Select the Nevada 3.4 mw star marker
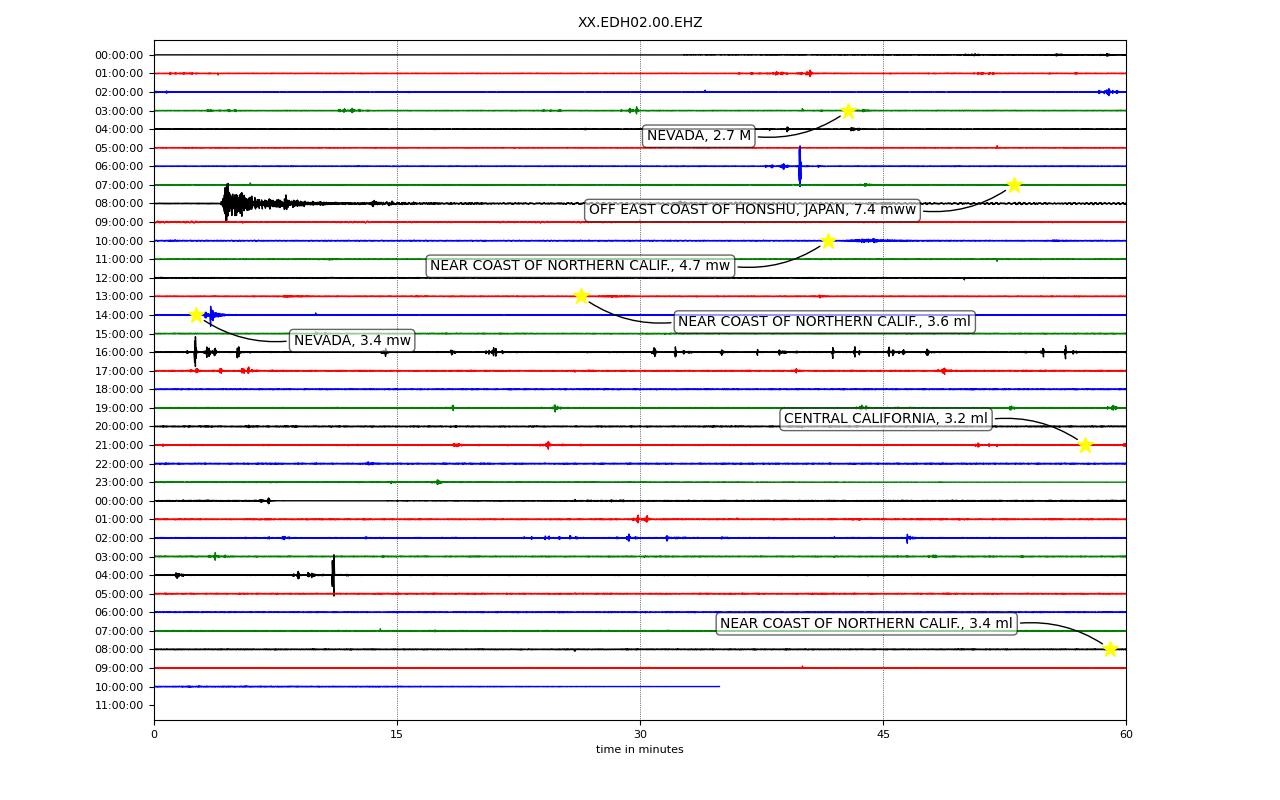The height and width of the screenshot is (800, 1280). (196, 315)
